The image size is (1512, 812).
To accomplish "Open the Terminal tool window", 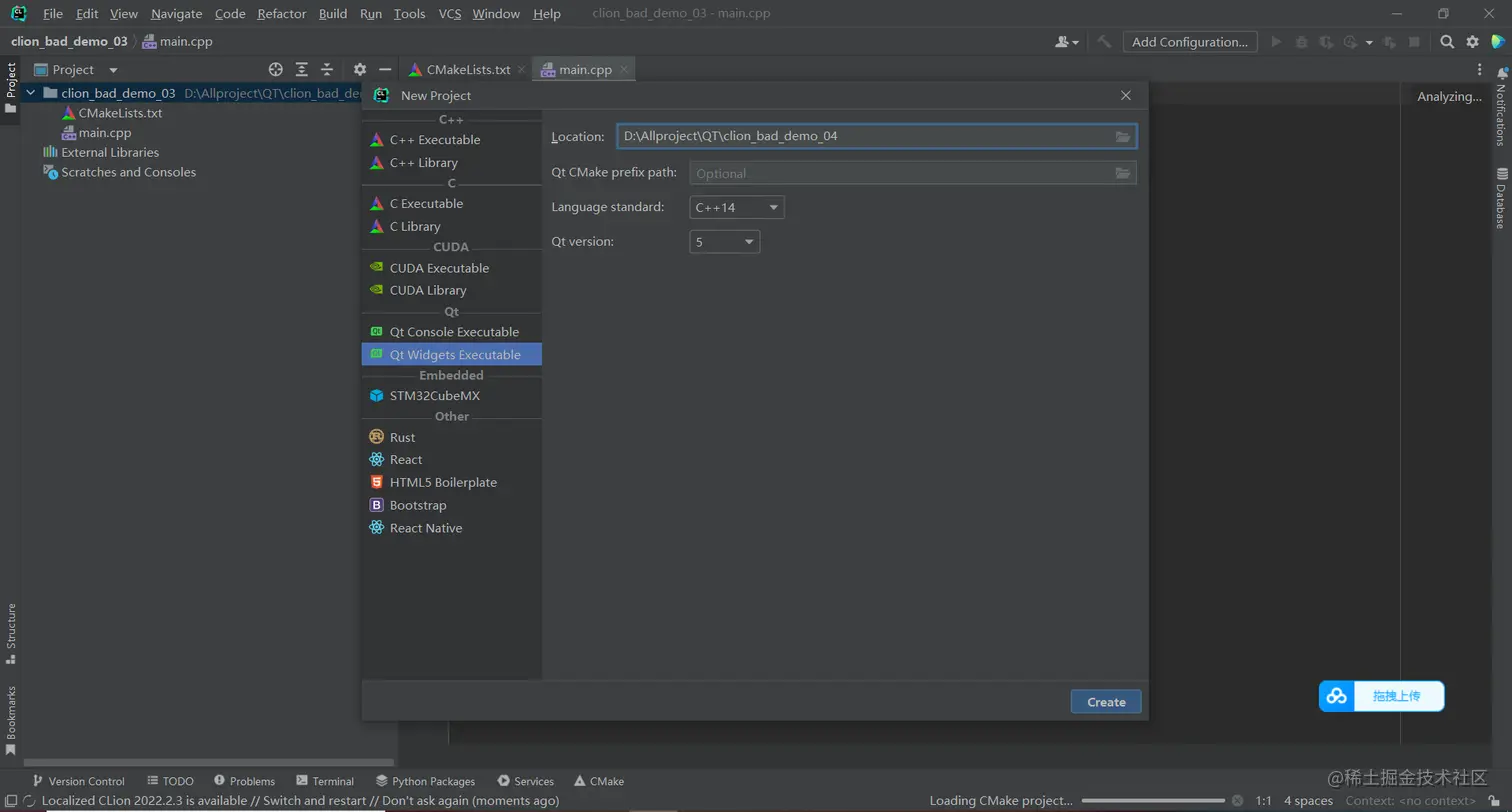I will coord(325,781).
